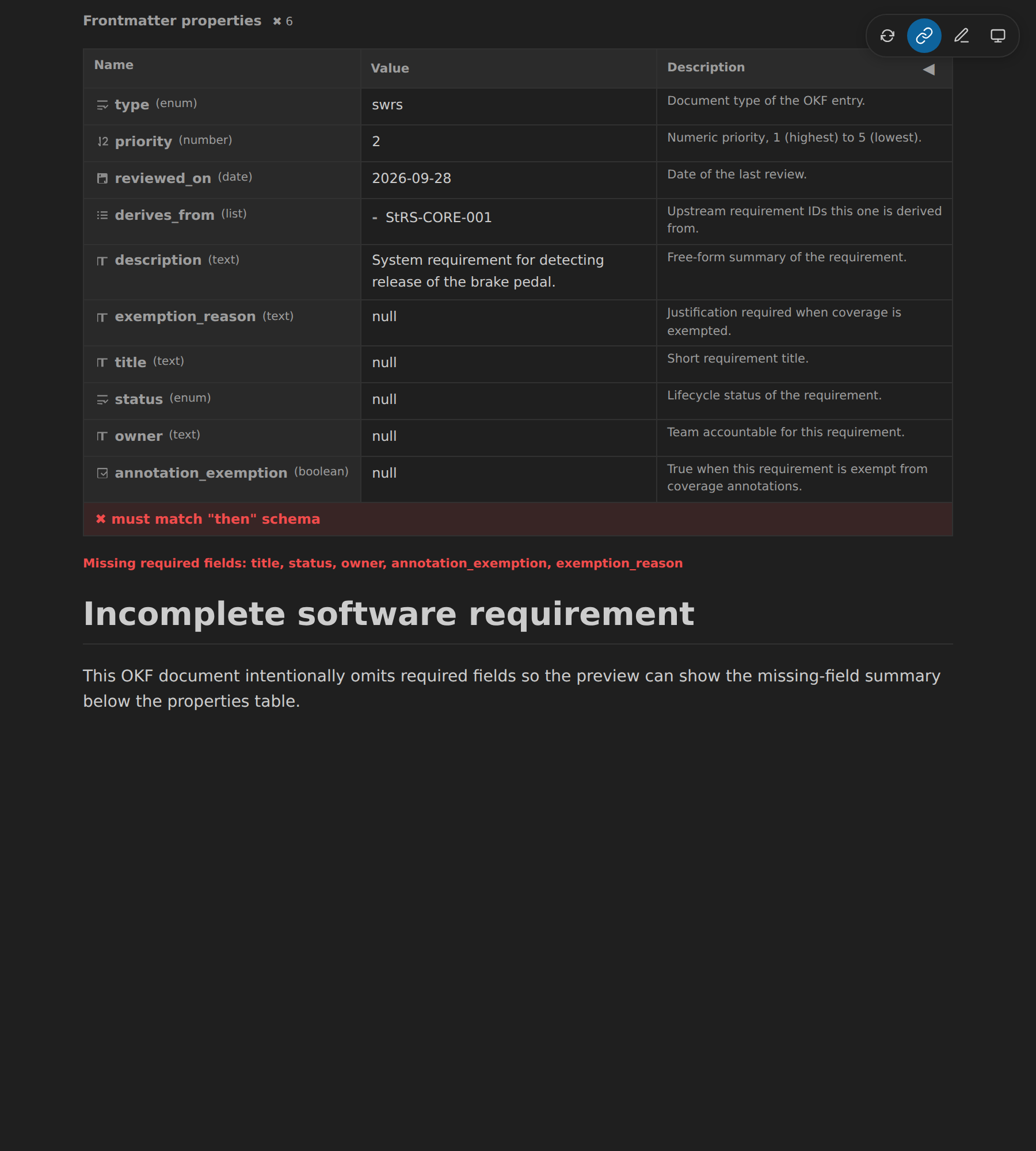The width and height of the screenshot is (1036, 1151).
Task: Click the Frontmatter properties heading
Action: click(172, 21)
